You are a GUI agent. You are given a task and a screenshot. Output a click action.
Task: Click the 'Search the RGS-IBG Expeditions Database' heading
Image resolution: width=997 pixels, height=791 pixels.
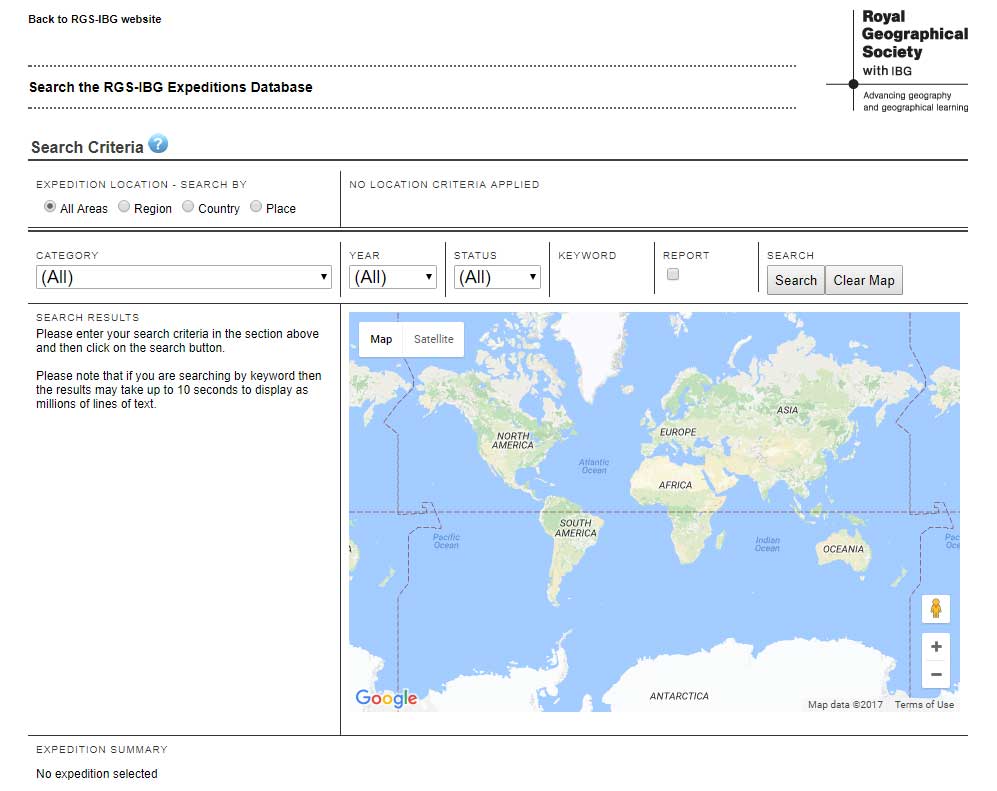[x=170, y=86]
